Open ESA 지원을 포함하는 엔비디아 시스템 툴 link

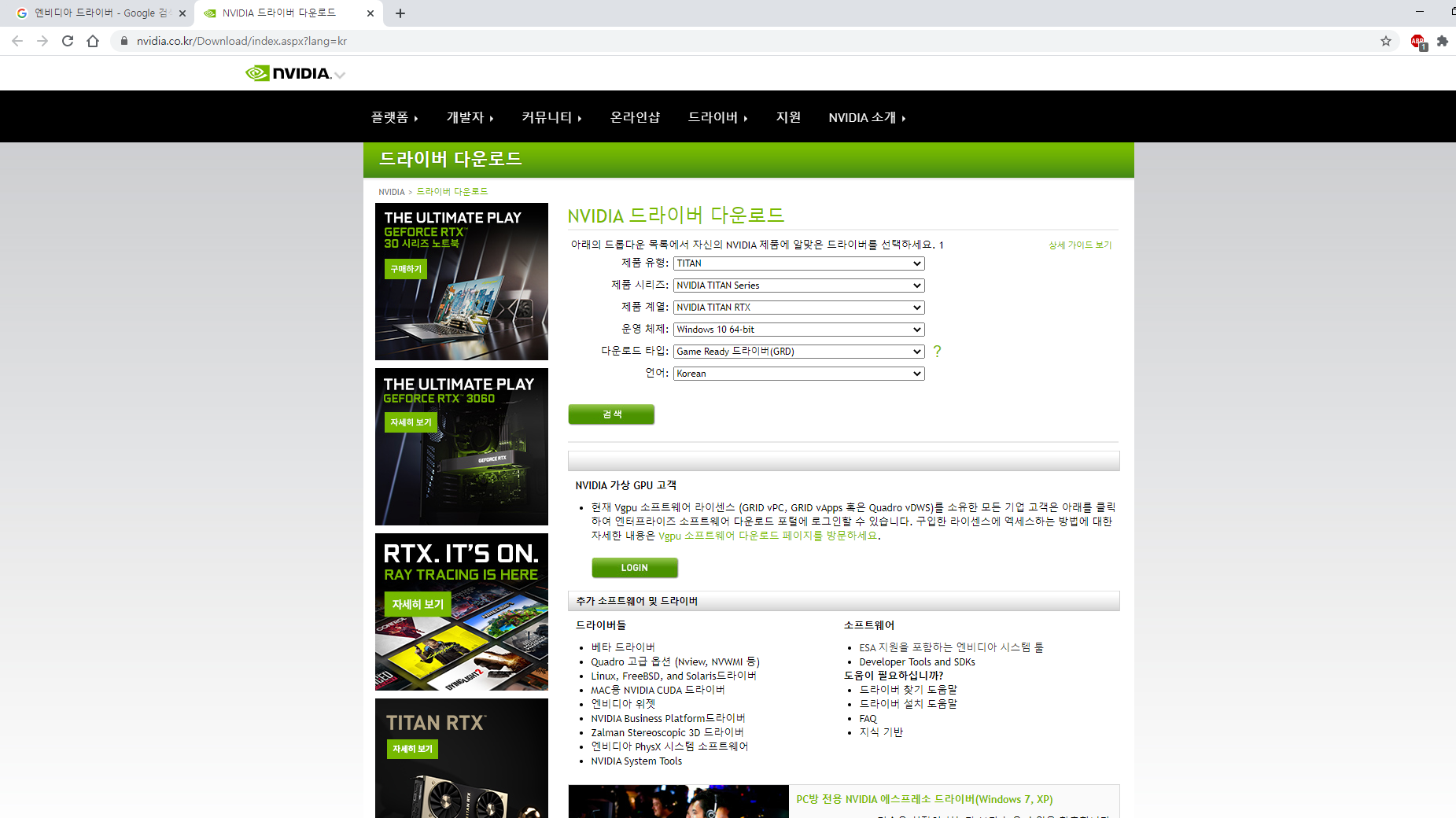[x=951, y=647]
